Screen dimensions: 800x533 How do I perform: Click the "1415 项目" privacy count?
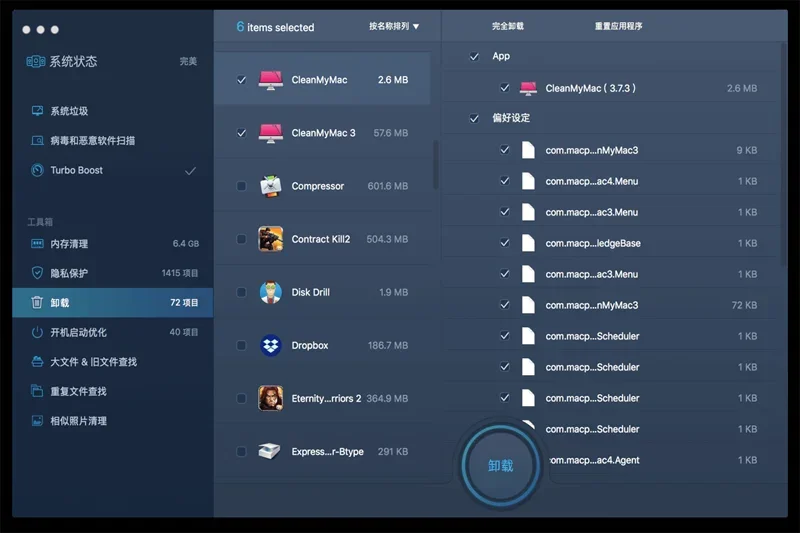click(x=180, y=273)
